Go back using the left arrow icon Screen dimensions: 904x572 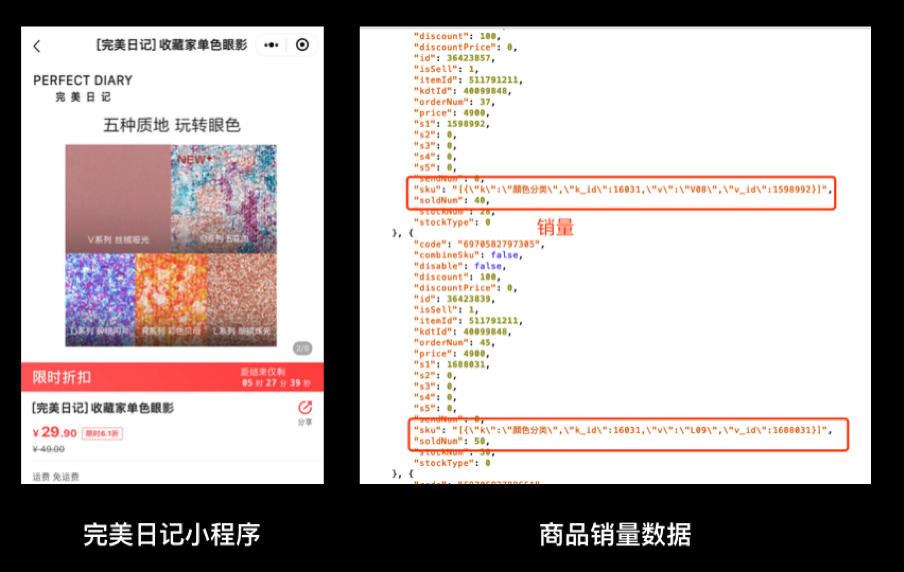[37, 46]
